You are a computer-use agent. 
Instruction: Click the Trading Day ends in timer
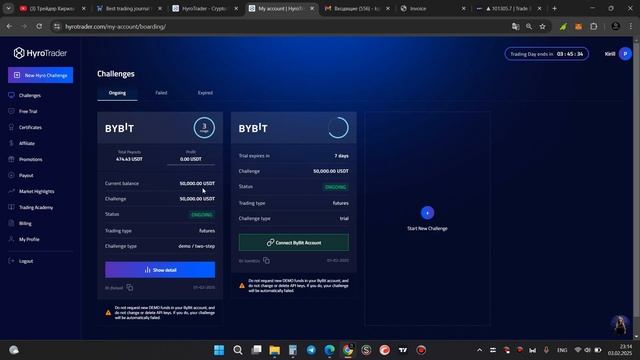point(547,54)
